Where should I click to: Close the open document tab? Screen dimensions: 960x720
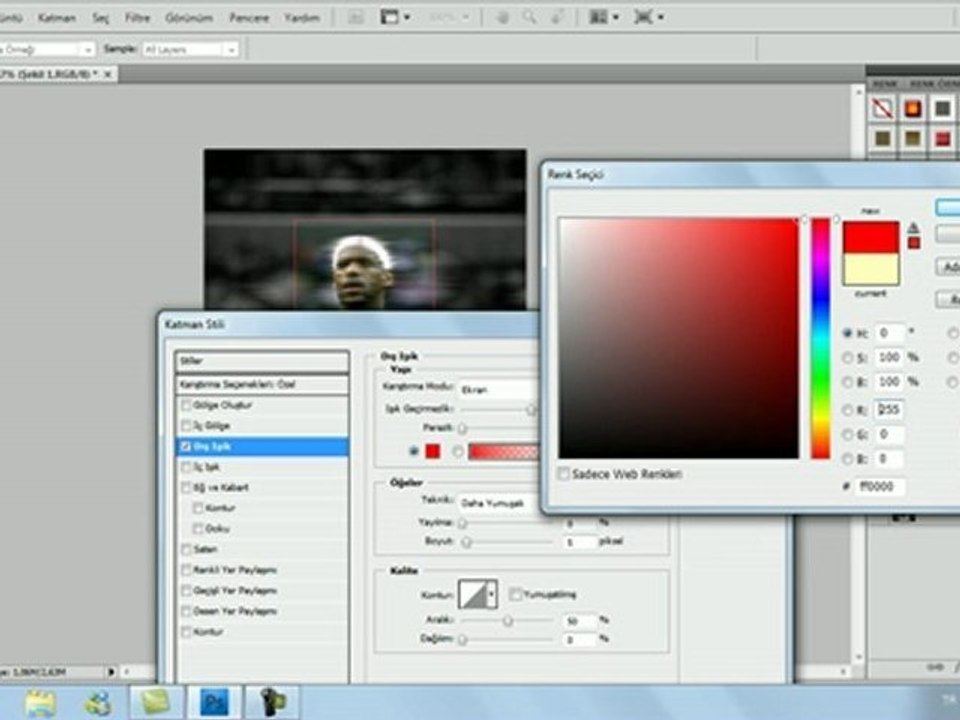click(108, 74)
